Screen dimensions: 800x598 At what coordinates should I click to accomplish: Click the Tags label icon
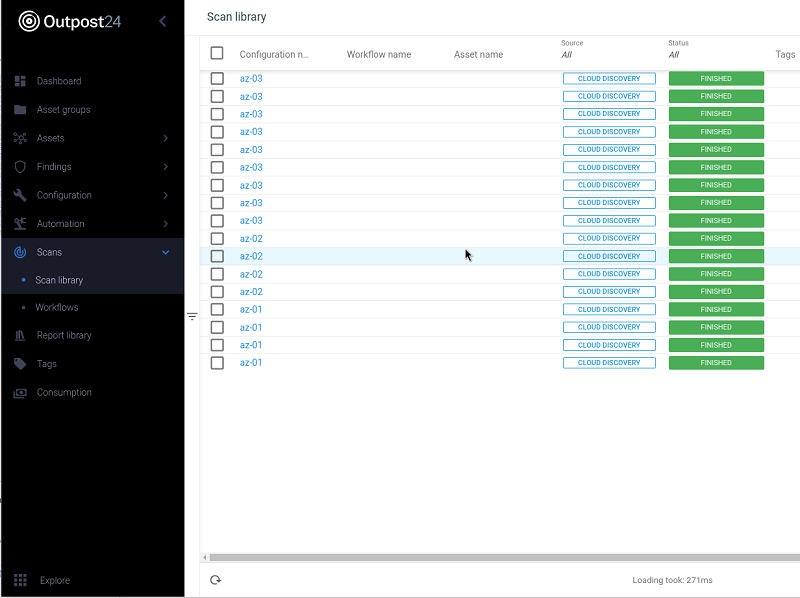click(x=20, y=364)
